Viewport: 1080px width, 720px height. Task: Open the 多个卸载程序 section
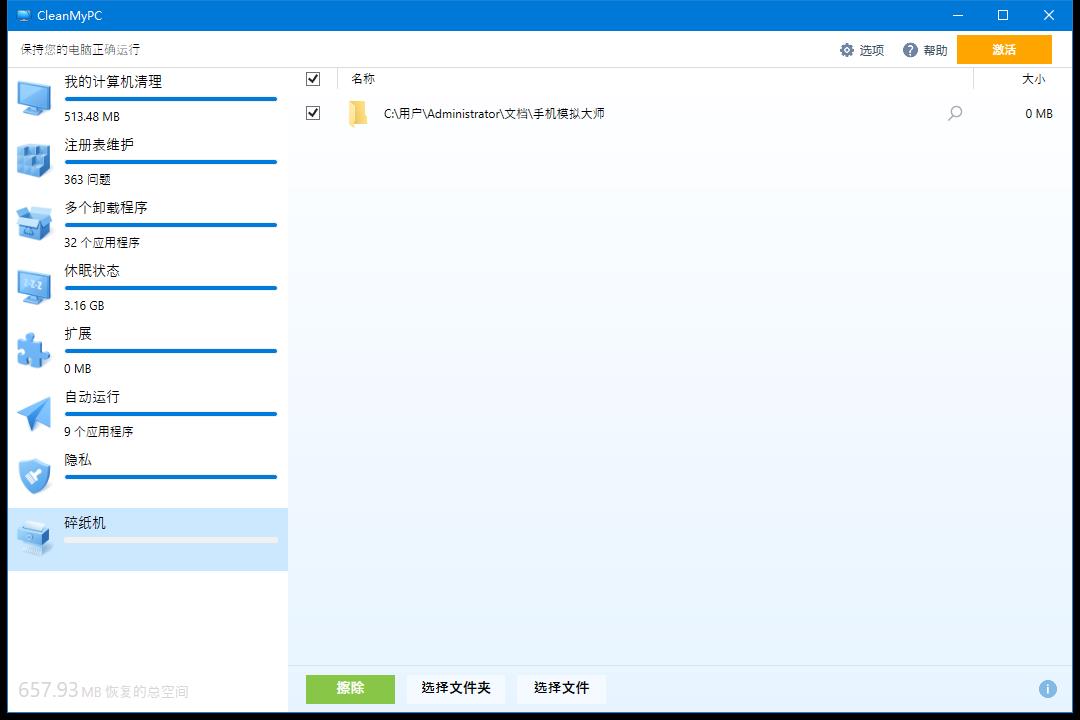147,225
